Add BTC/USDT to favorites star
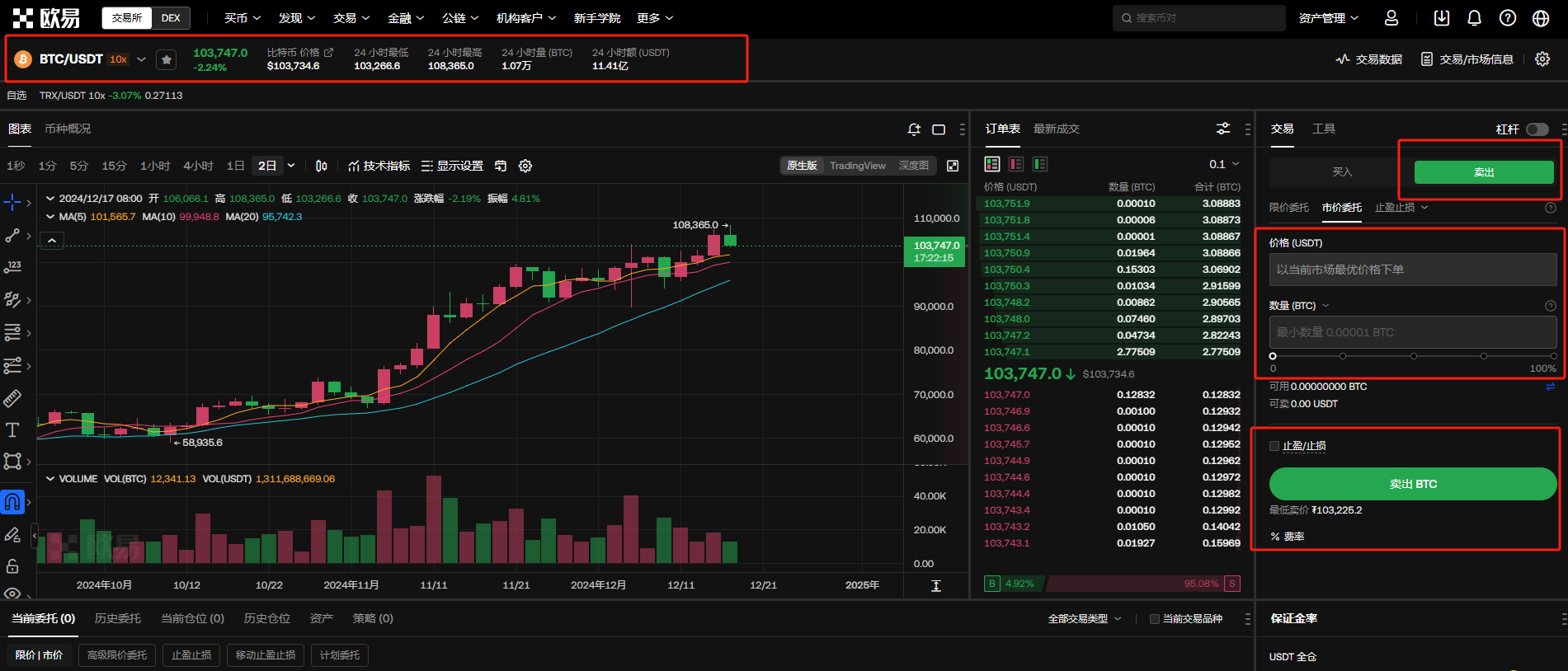The width and height of the screenshot is (1568, 671). (167, 59)
